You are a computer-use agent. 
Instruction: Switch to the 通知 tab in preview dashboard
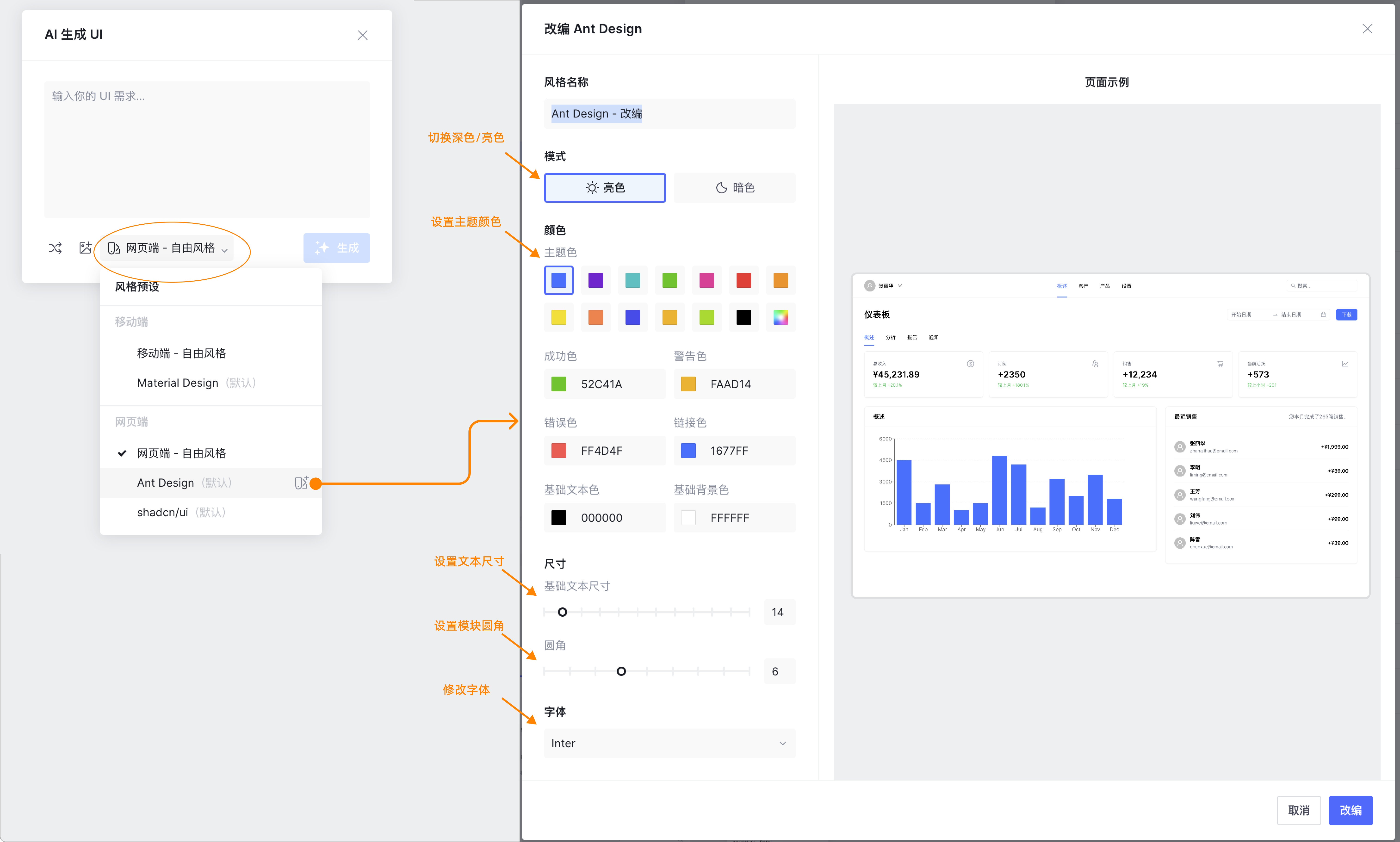point(934,337)
